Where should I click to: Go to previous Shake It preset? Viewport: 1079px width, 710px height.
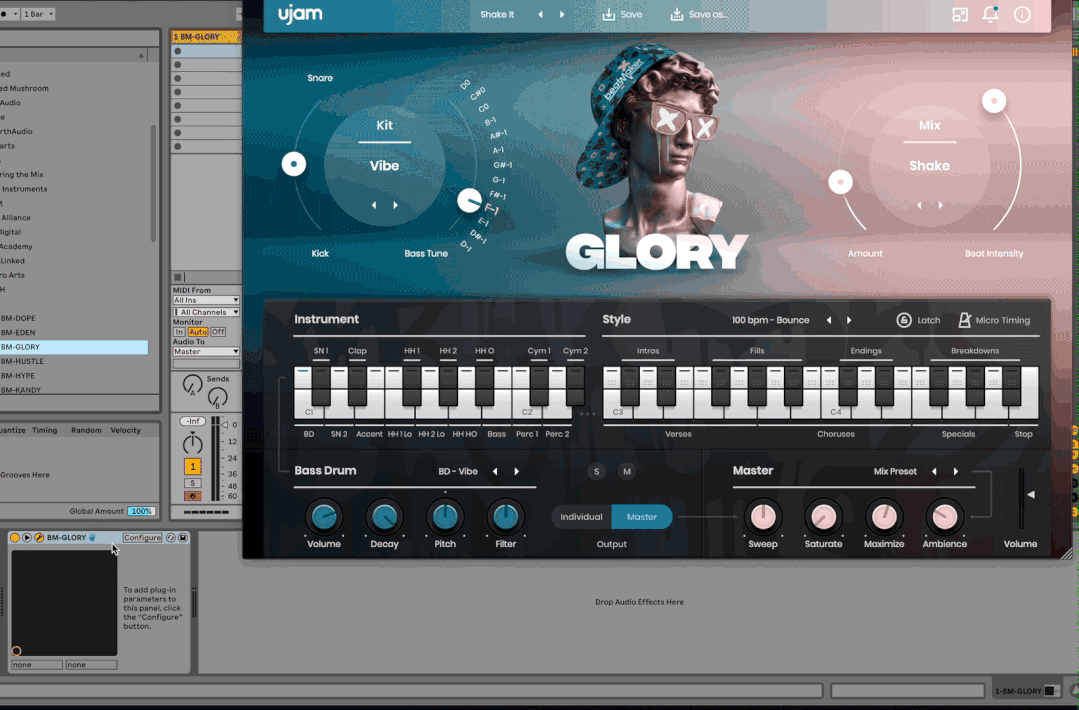tap(540, 14)
